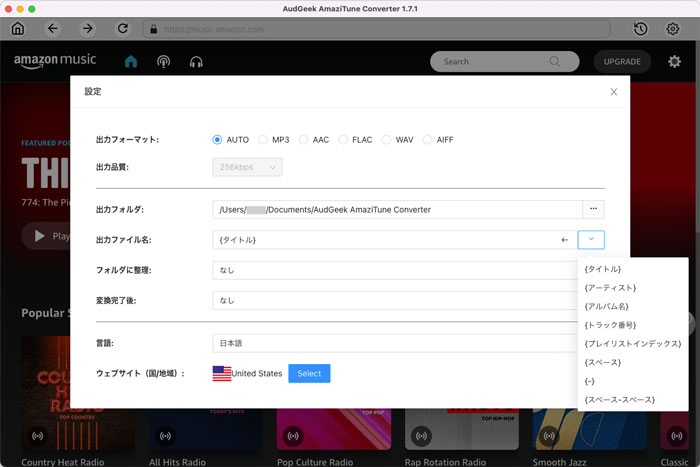Go forward with the right arrow button

point(88,29)
